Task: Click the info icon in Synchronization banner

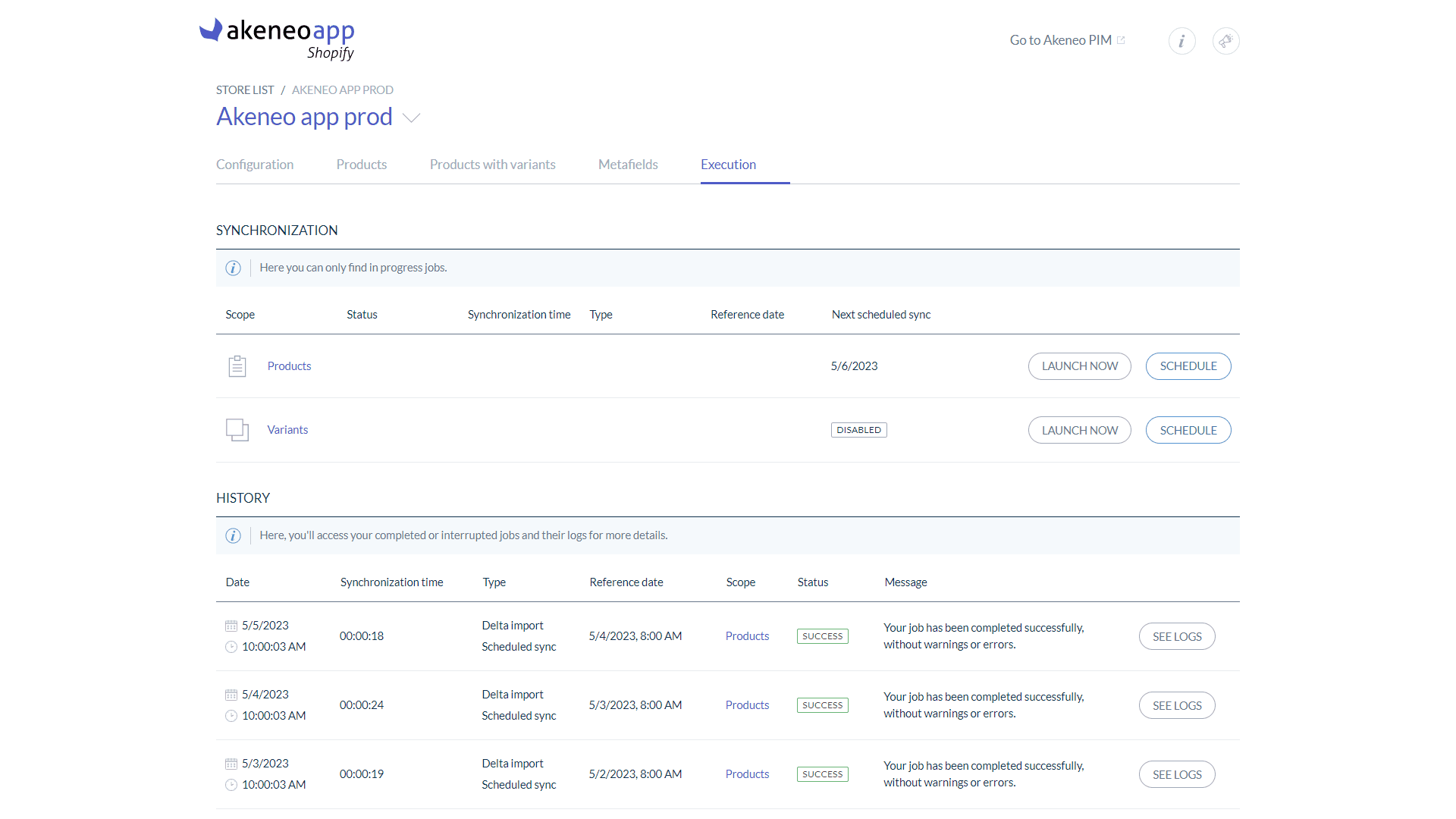Action: pyautogui.click(x=233, y=268)
